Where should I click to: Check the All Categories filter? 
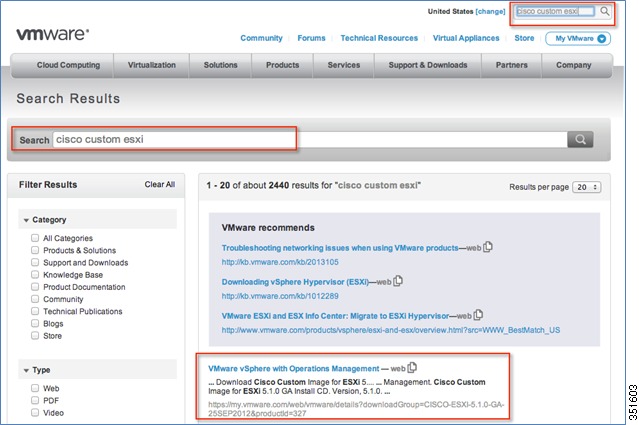[35, 238]
